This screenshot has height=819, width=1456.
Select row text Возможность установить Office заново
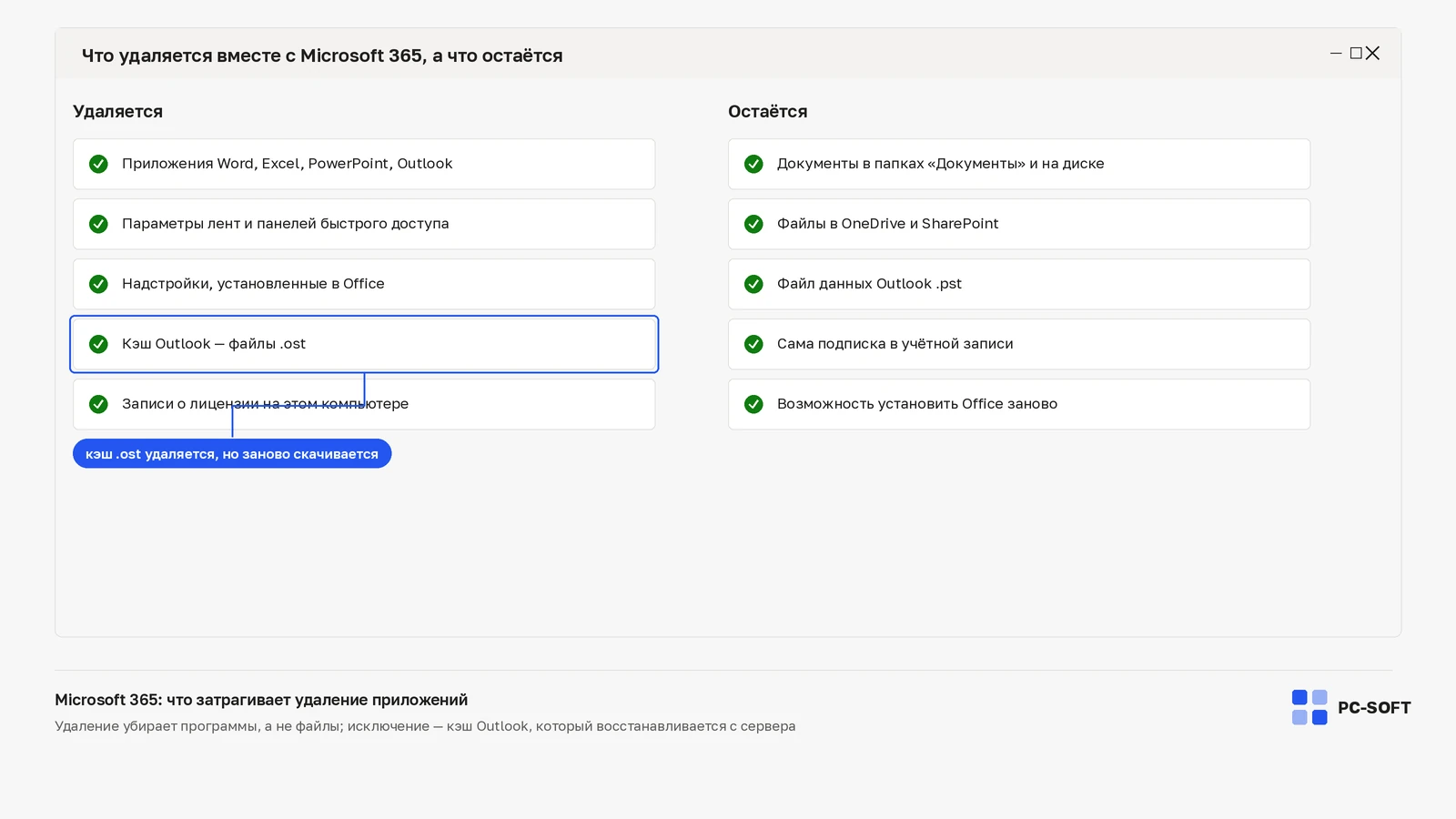coord(917,404)
